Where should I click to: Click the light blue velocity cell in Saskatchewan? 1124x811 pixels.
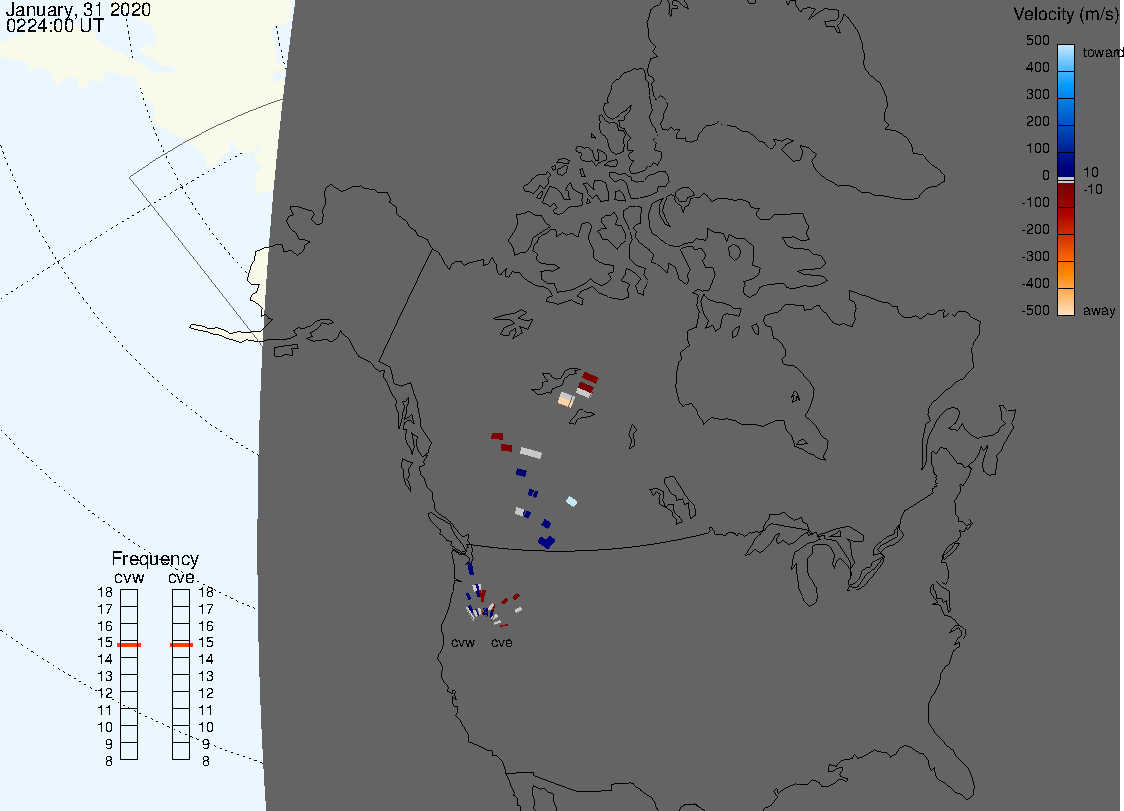(x=571, y=501)
